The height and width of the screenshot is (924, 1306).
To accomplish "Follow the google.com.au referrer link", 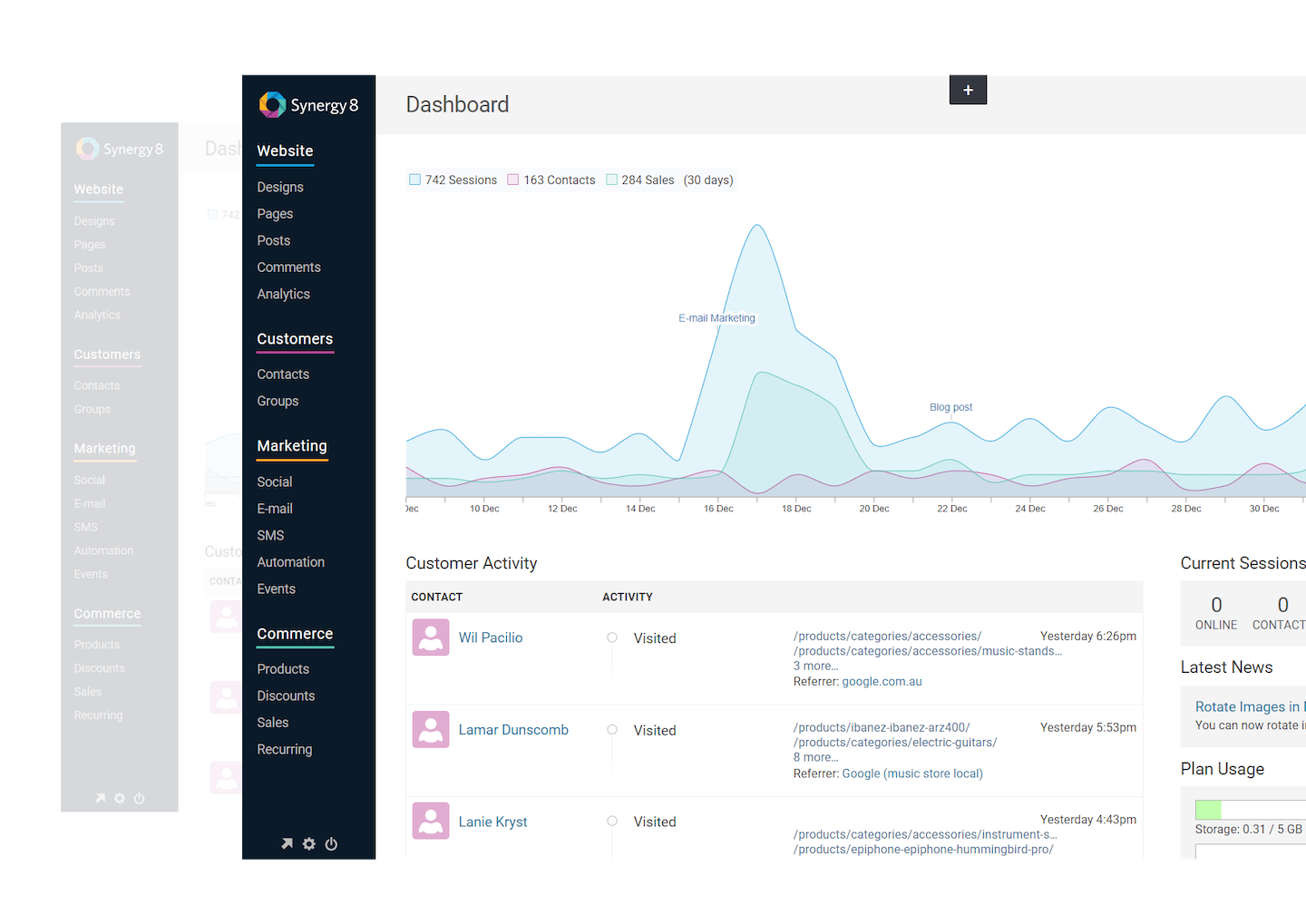I will click(x=882, y=681).
